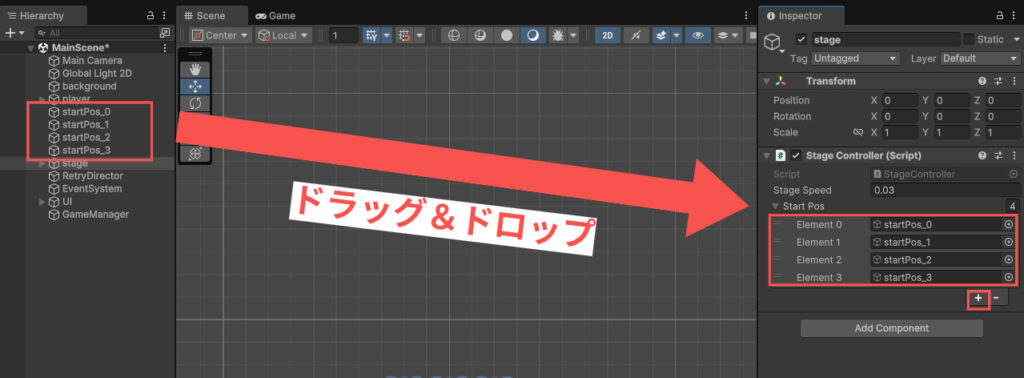
Task: Select the solid shaded sphere icon
Action: [x=506, y=35]
